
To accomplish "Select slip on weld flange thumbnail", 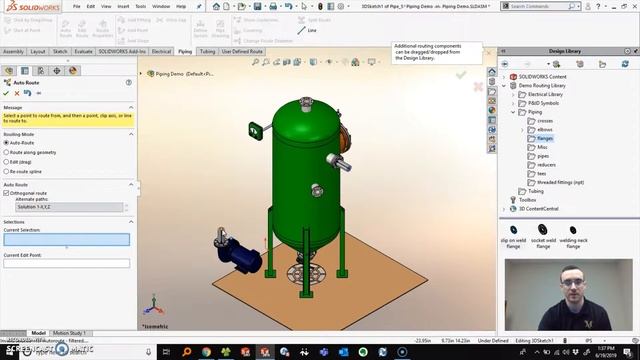I will 513,237.
